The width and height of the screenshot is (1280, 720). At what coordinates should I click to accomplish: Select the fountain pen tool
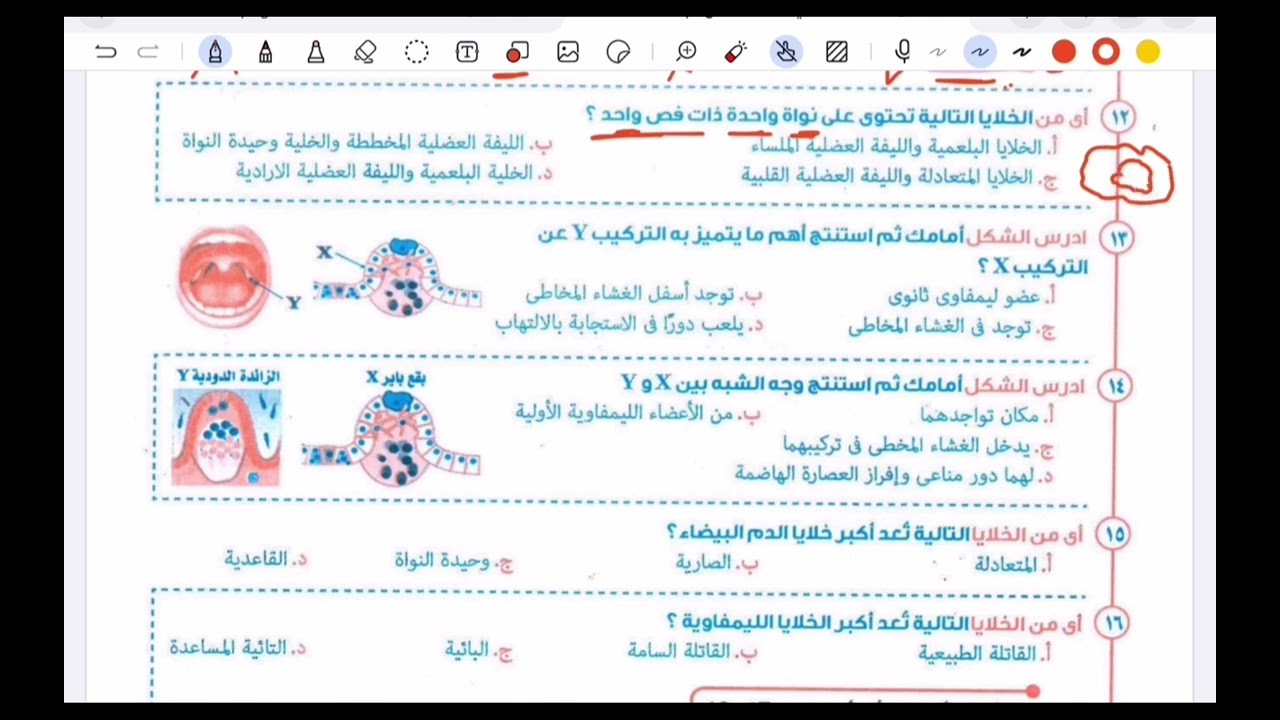click(215, 52)
